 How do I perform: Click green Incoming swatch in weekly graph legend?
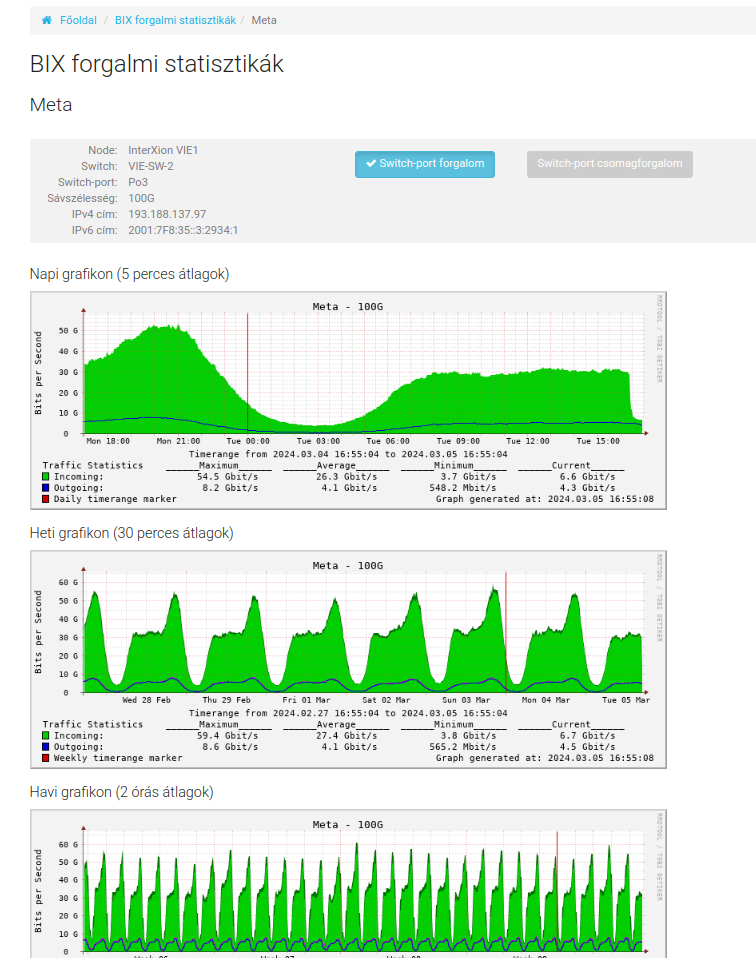click(46, 735)
